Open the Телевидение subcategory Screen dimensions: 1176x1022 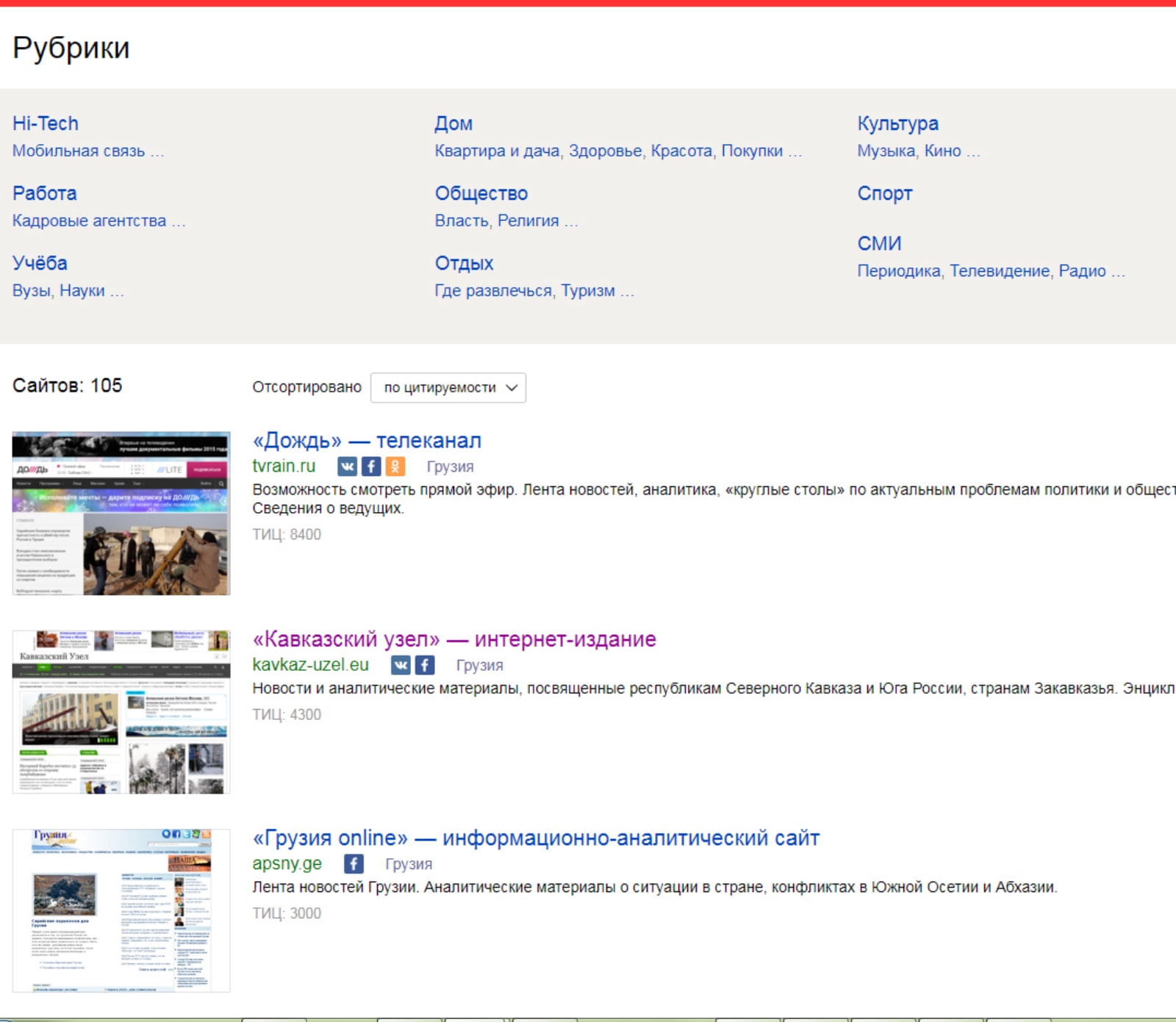(1000, 271)
